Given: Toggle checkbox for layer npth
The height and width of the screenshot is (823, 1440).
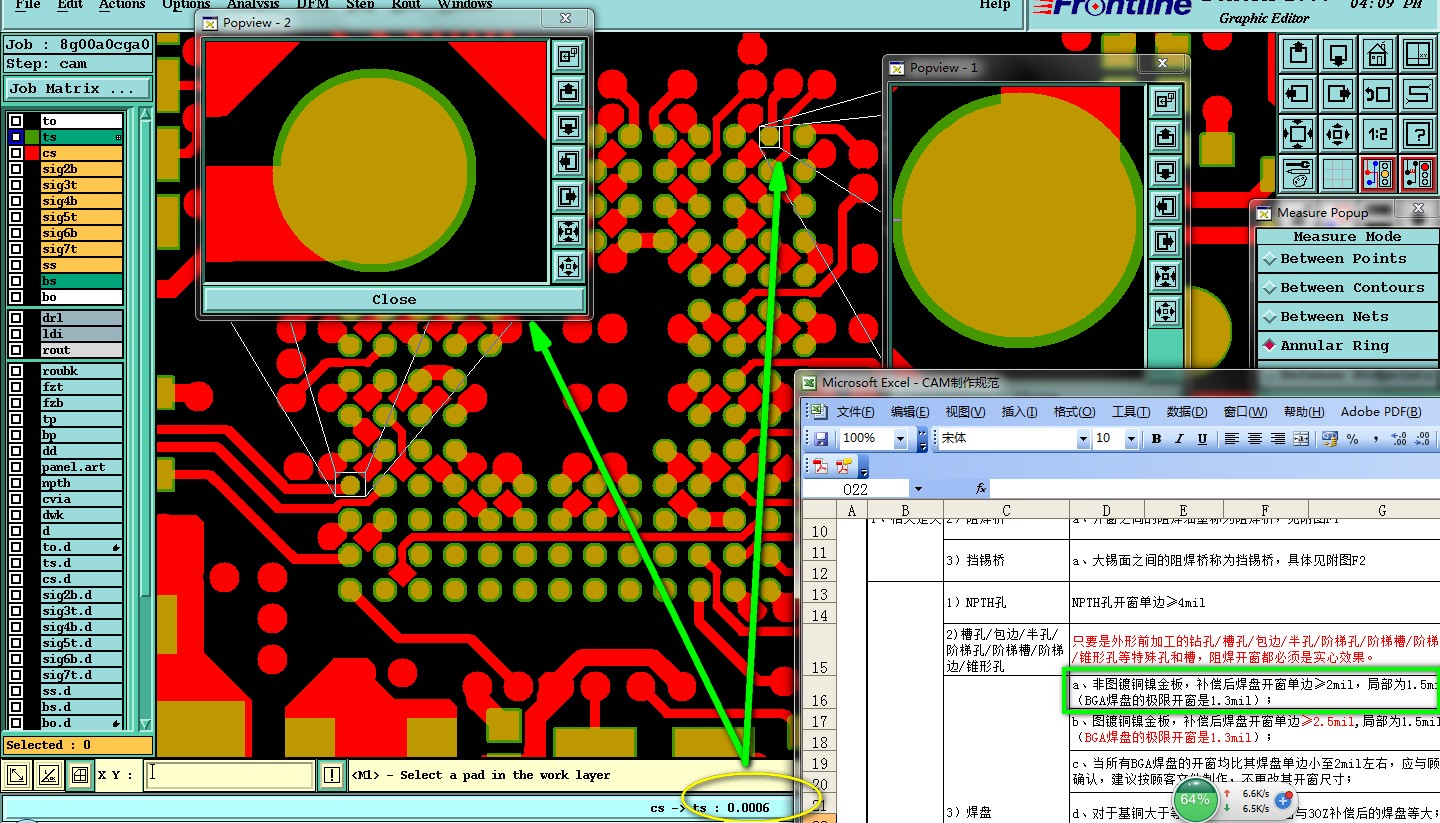Looking at the screenshot, I should [16, 483].
